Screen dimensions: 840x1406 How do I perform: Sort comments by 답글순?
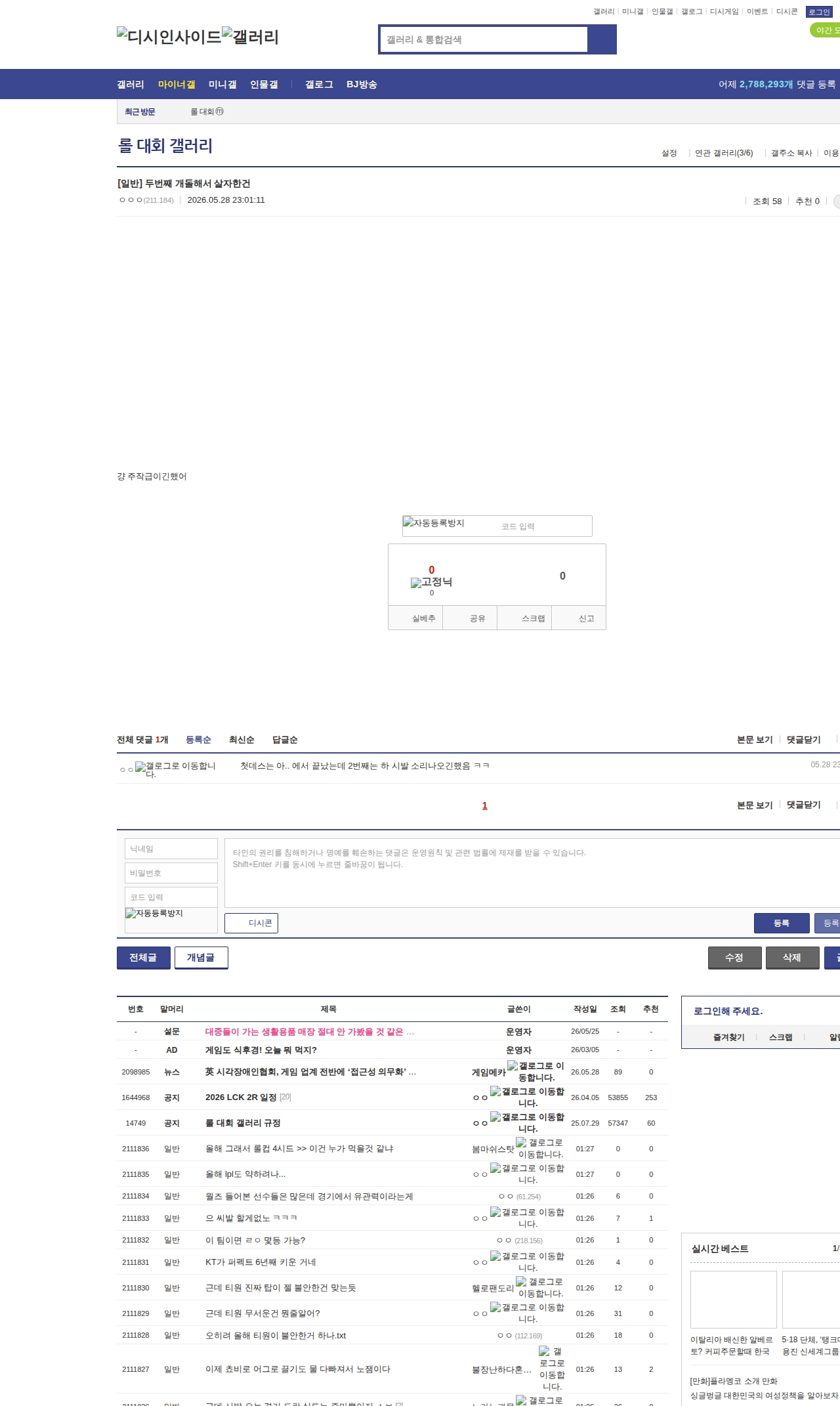point(285,740)
